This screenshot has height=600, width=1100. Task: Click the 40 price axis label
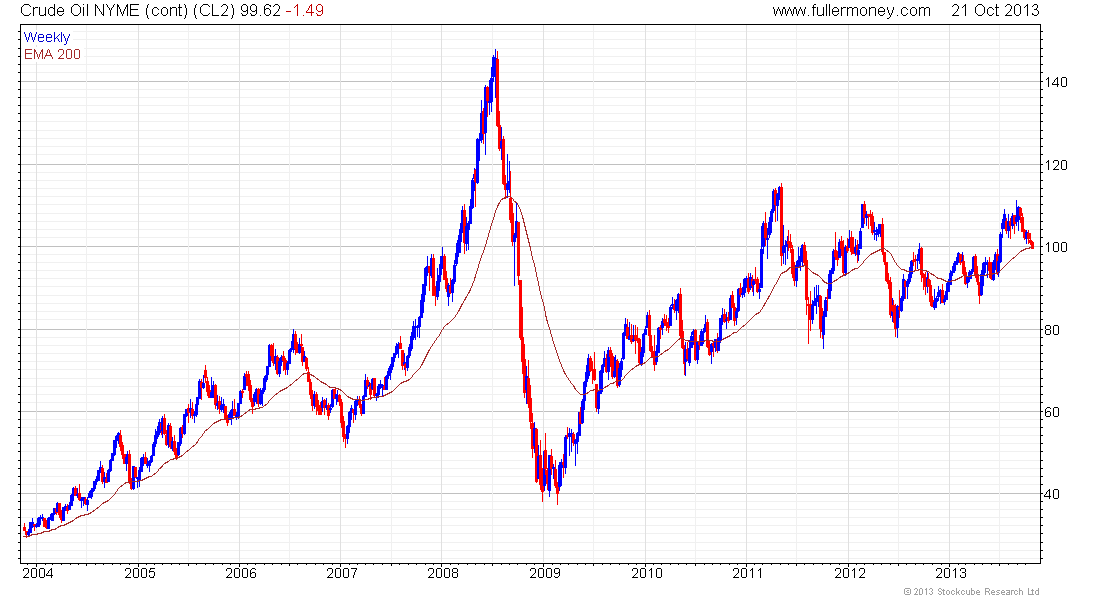pyautogui.click(x=1052, y=494)
